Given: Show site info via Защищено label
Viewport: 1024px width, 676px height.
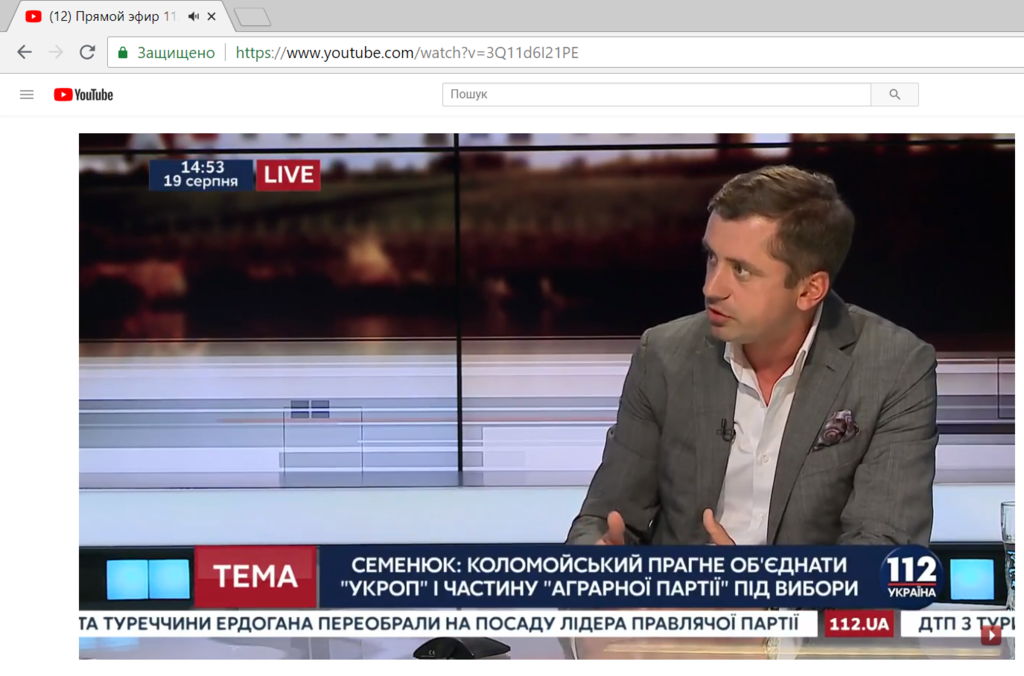Looking at the screenshot, I should [175, 53].
